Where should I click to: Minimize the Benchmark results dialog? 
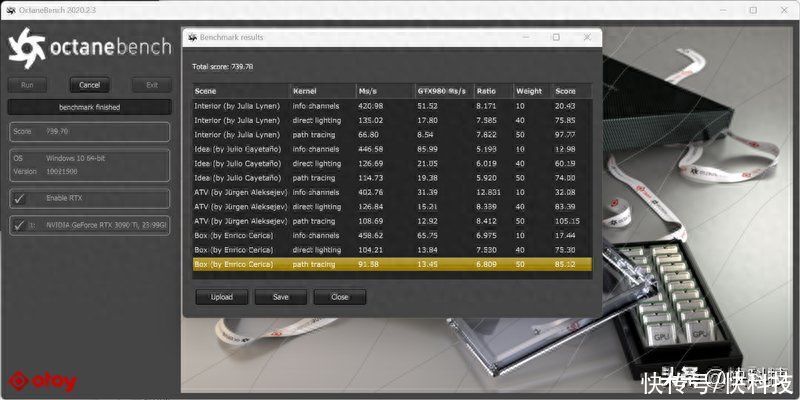pos(525,37)
